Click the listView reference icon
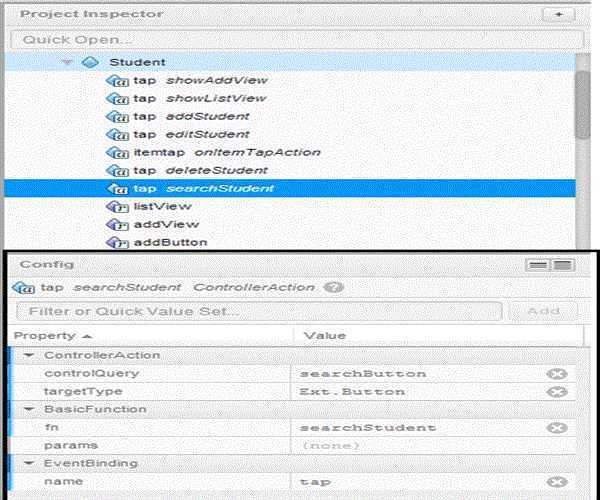600x500 pixels. (117, 206)
